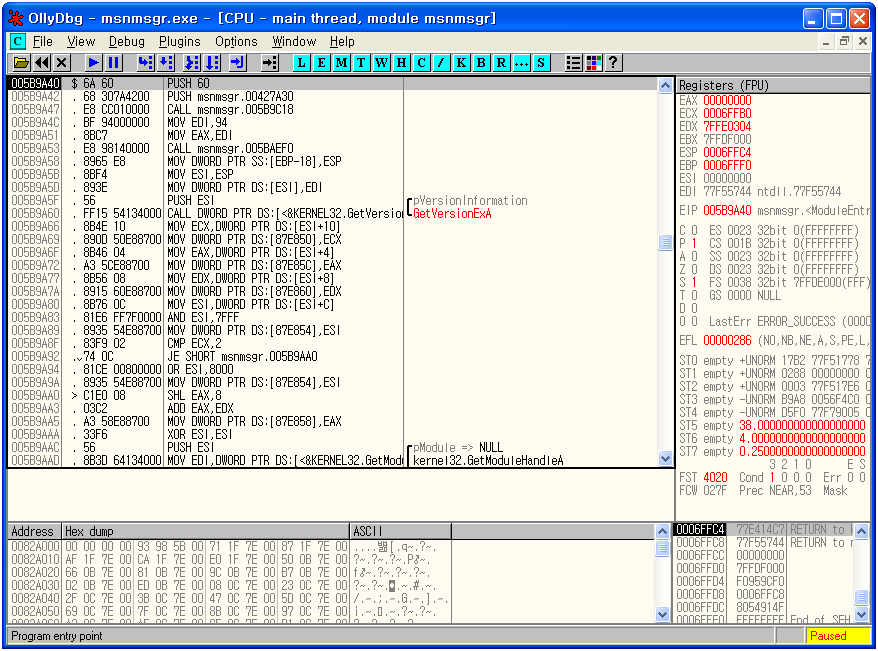Execute till return using the toolbar icon

click(237, 63)
